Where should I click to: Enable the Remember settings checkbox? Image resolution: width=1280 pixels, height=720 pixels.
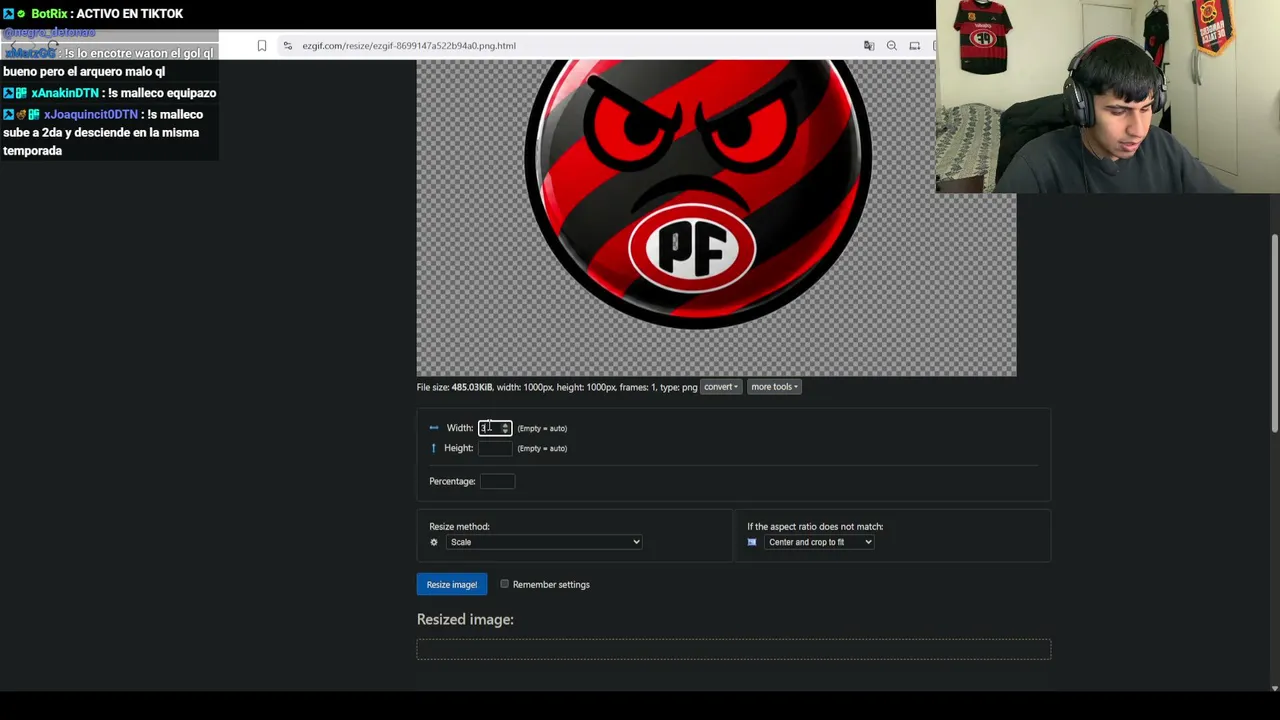[505, 584]
